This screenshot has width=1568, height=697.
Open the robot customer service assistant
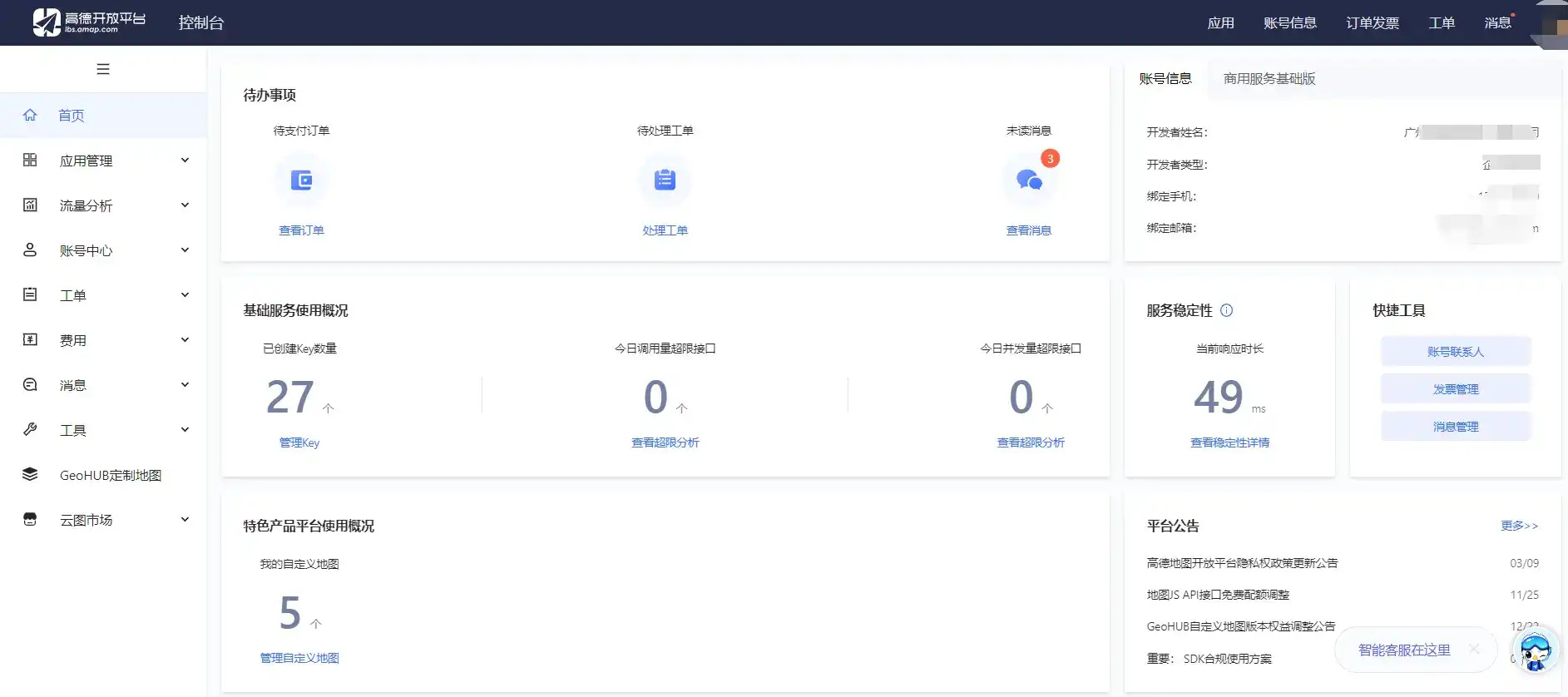[x=1535, y=650]
